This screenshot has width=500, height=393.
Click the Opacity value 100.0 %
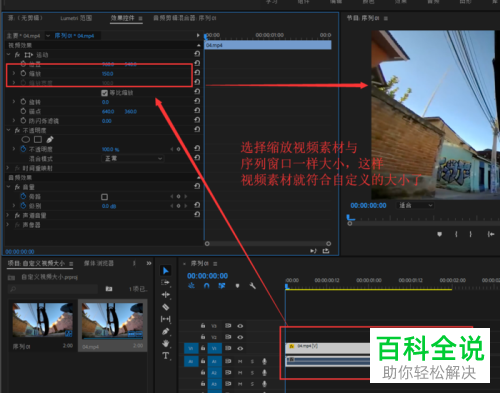point(110,149)
